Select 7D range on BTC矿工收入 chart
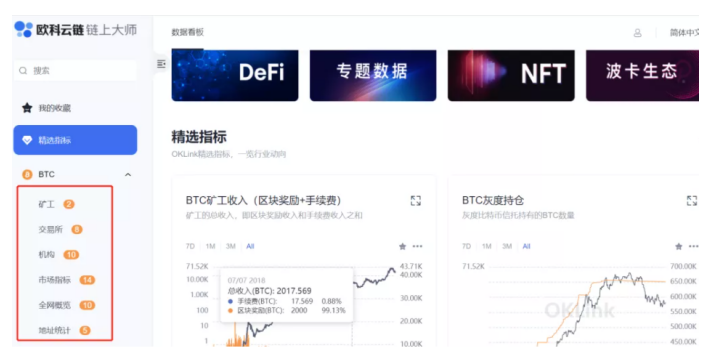The height and width of the screenshot is (363, 709). click(x=190, y=246)
